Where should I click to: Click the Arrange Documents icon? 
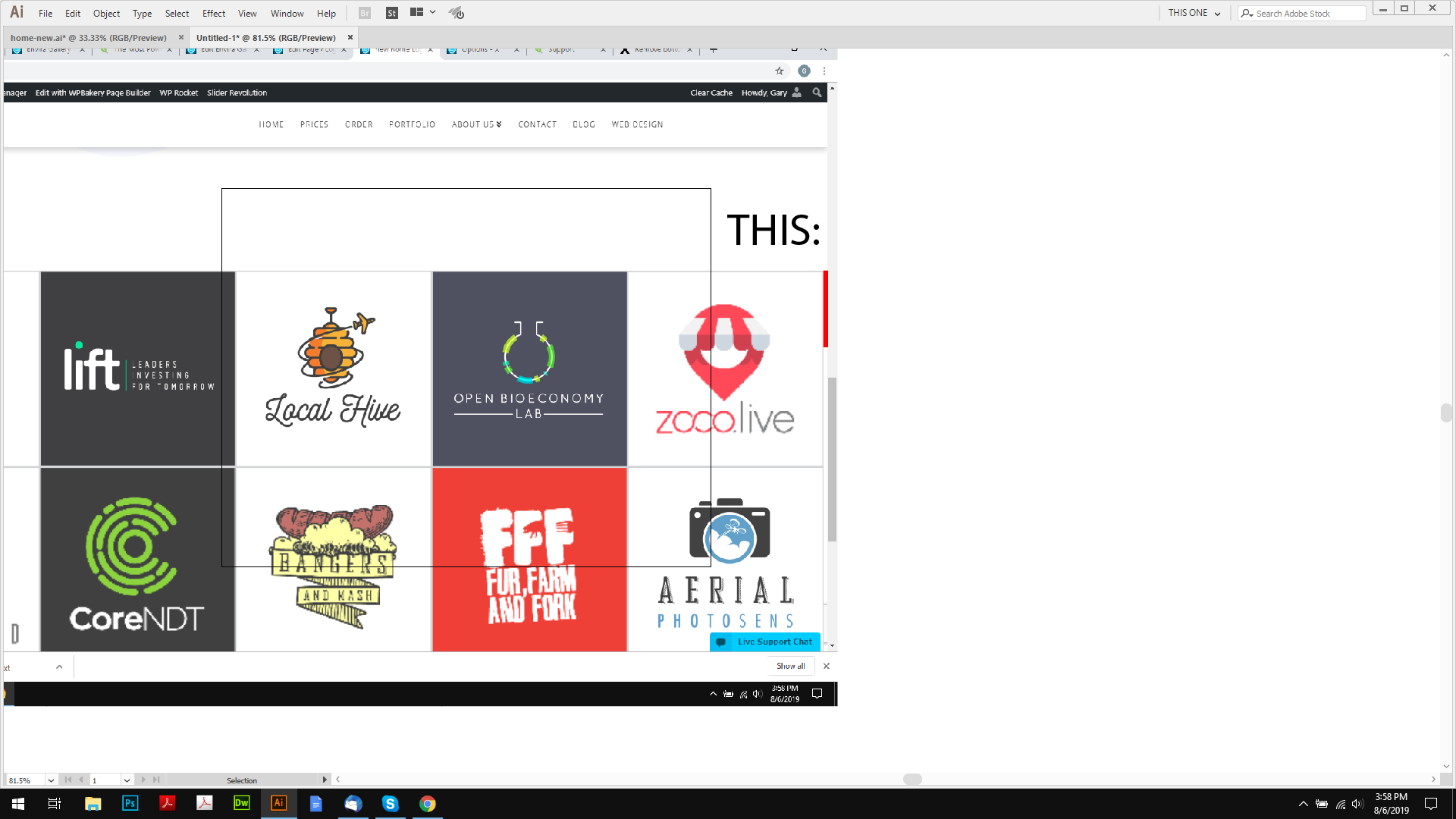(416, 12)
